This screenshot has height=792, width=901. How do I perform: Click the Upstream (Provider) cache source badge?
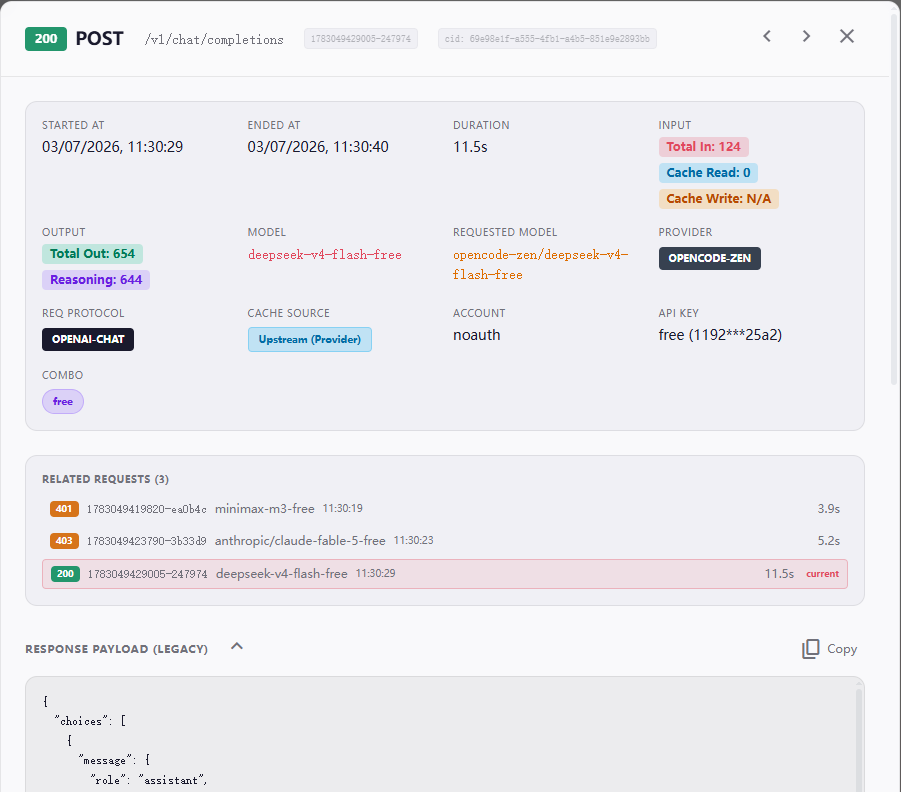pyautogui.click(x=310, y=340)
